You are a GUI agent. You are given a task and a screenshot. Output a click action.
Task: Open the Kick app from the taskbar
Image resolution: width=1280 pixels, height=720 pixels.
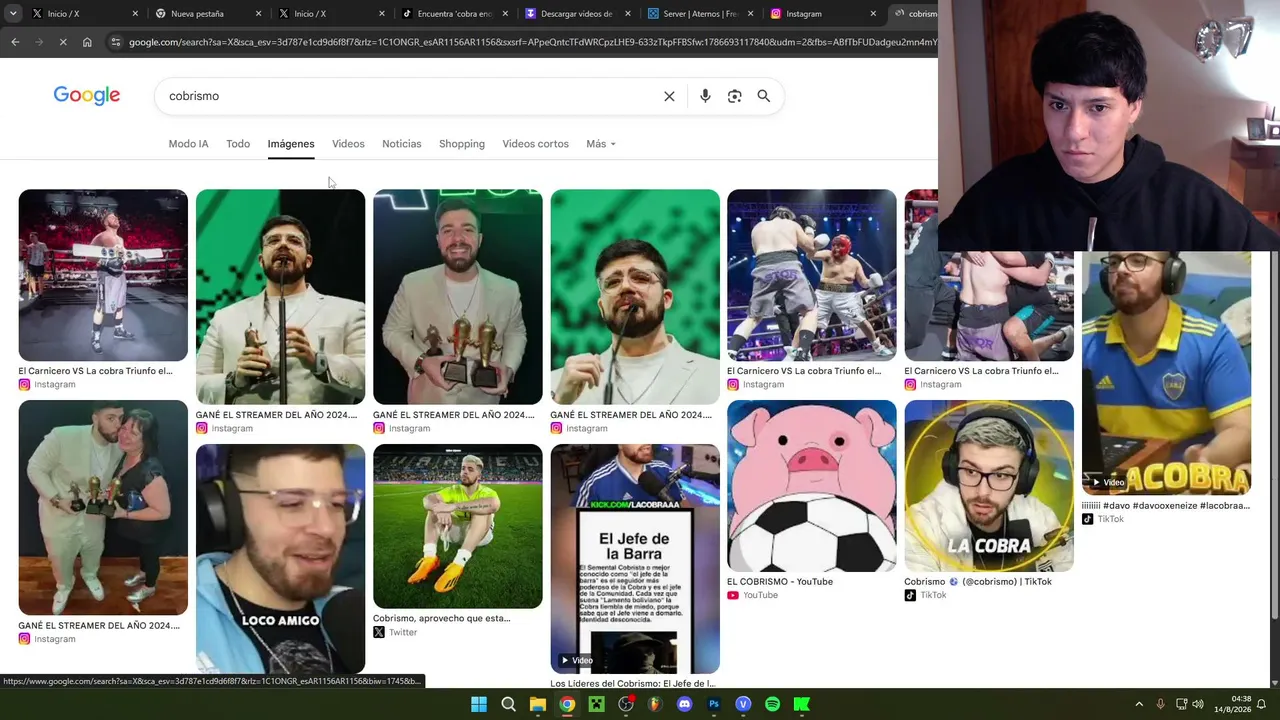click(x=802, y=704)
